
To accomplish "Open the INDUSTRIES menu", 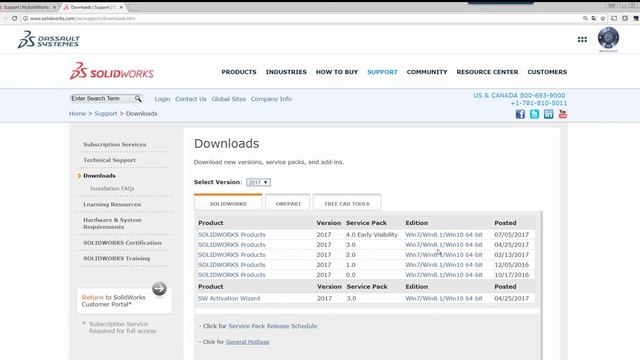I will pos(286,72).
